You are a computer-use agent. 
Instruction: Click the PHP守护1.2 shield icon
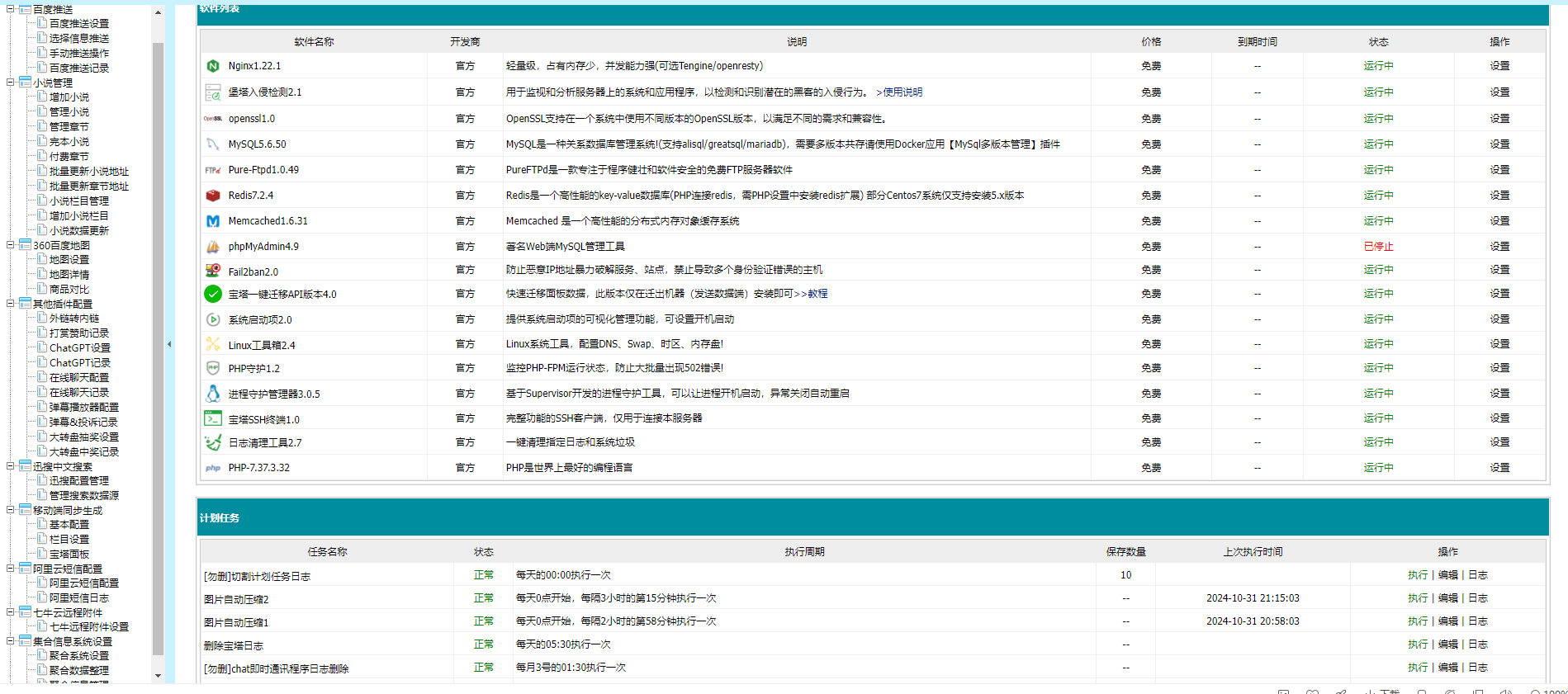click(x=213, y=368)
